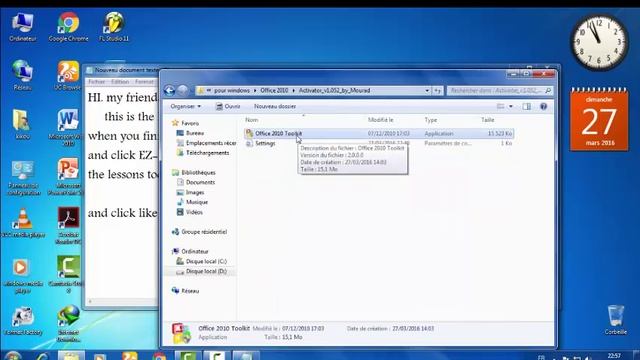Select Ordinateur in the navigation pane
The height and width of the screenshot is (360, 640).
[190, 251]
